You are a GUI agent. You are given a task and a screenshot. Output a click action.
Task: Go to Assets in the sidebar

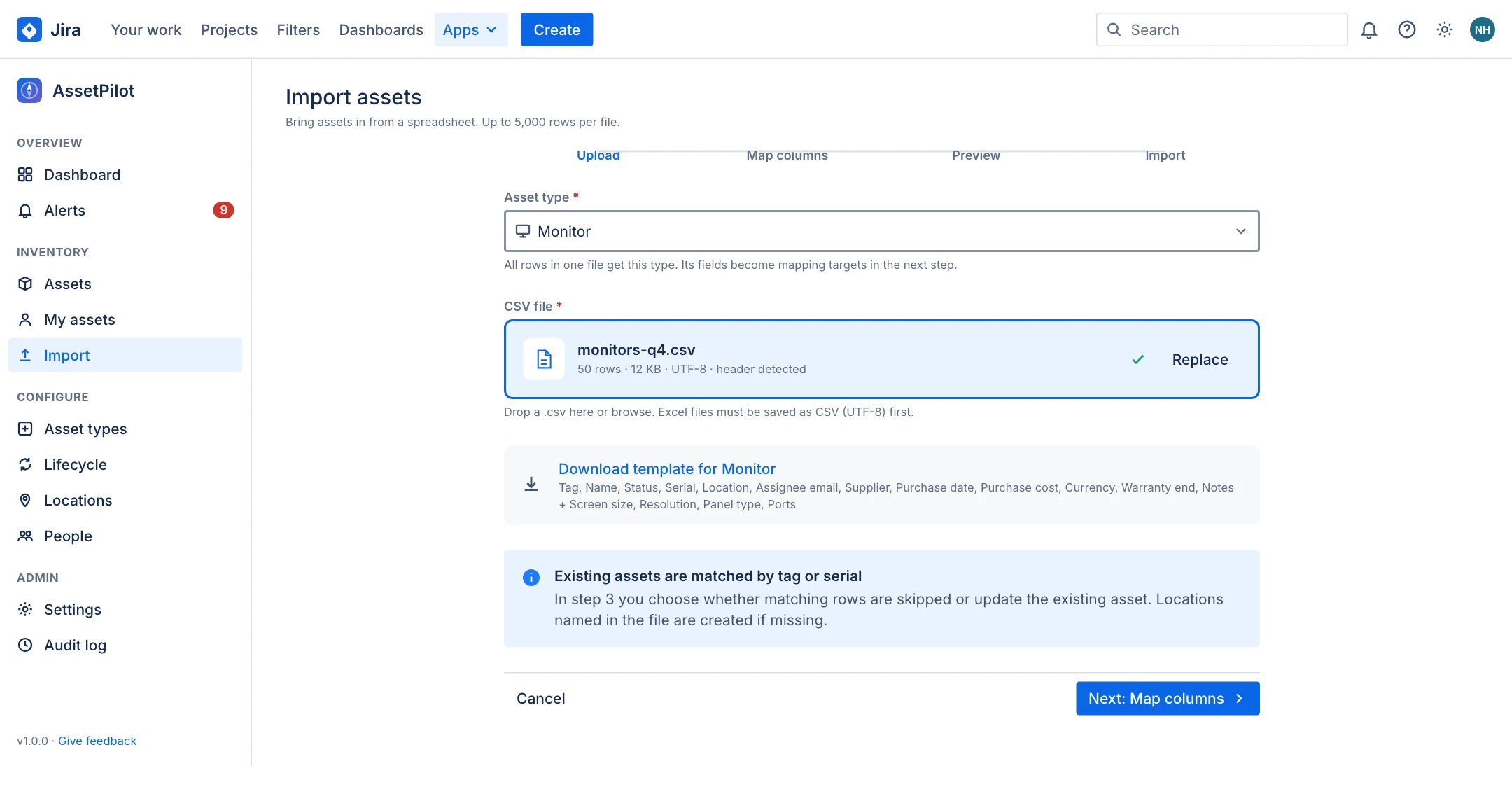[125, 284]
